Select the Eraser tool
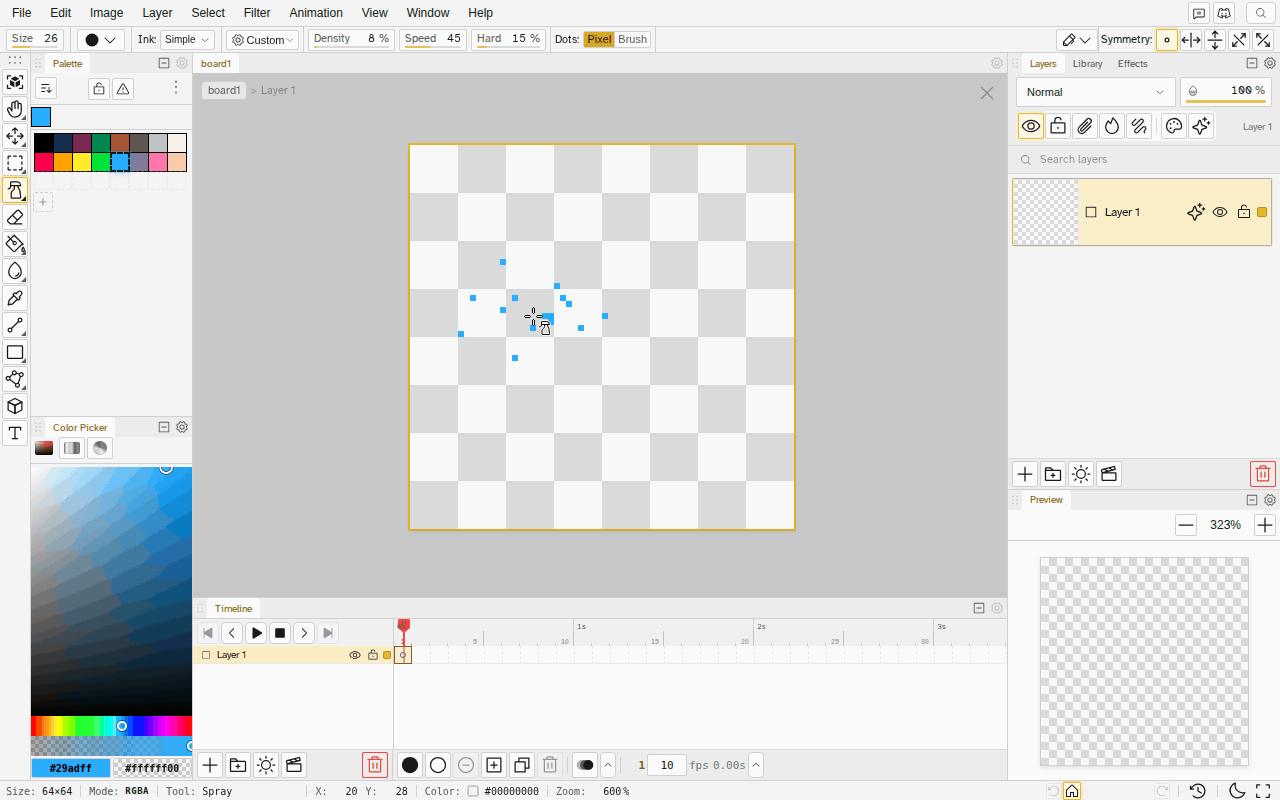 (15, 217)
